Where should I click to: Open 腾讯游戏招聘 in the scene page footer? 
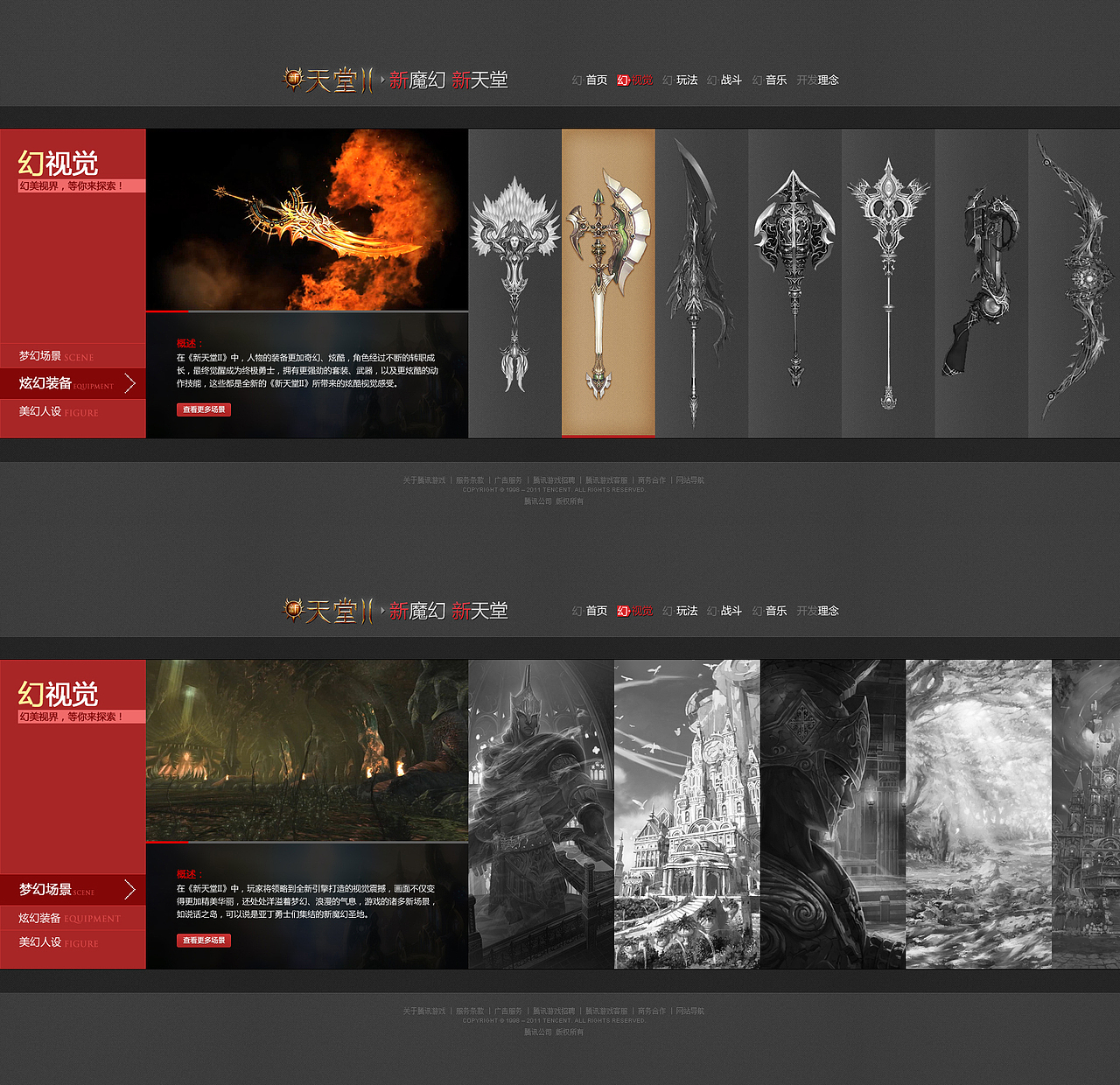point(554,1011)
